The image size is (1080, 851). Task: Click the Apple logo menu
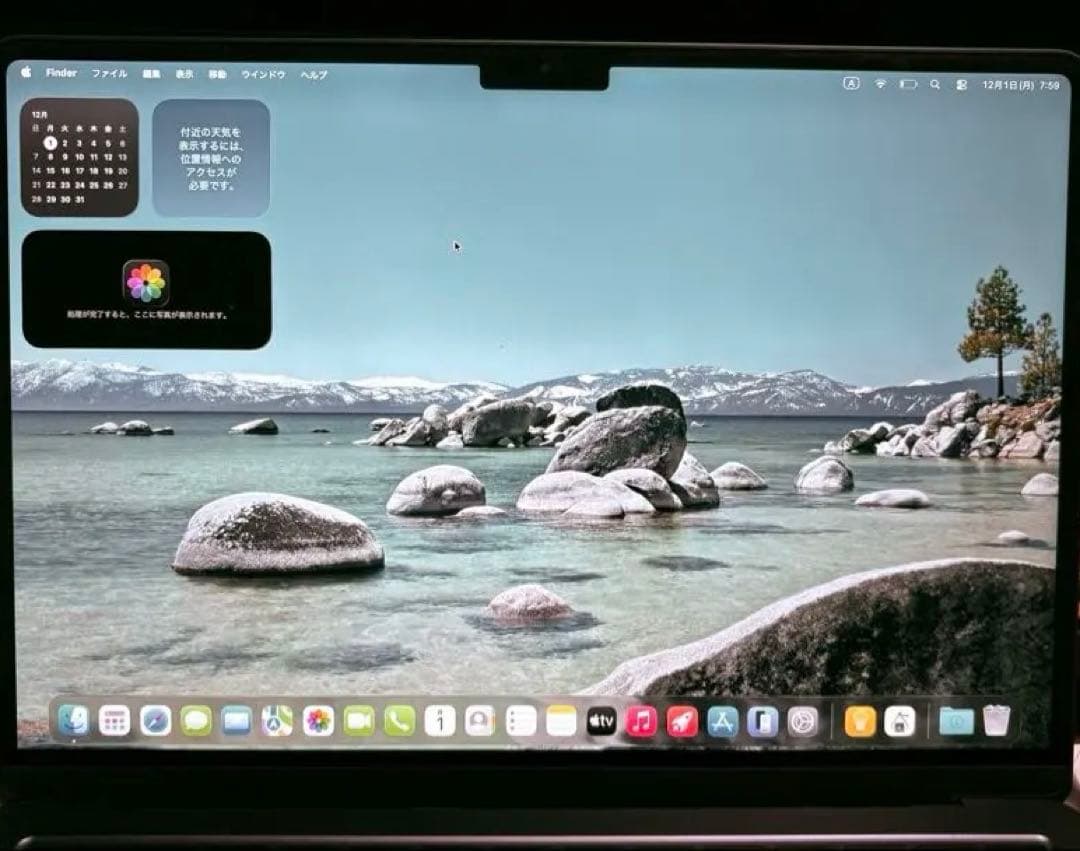[26, 73]
